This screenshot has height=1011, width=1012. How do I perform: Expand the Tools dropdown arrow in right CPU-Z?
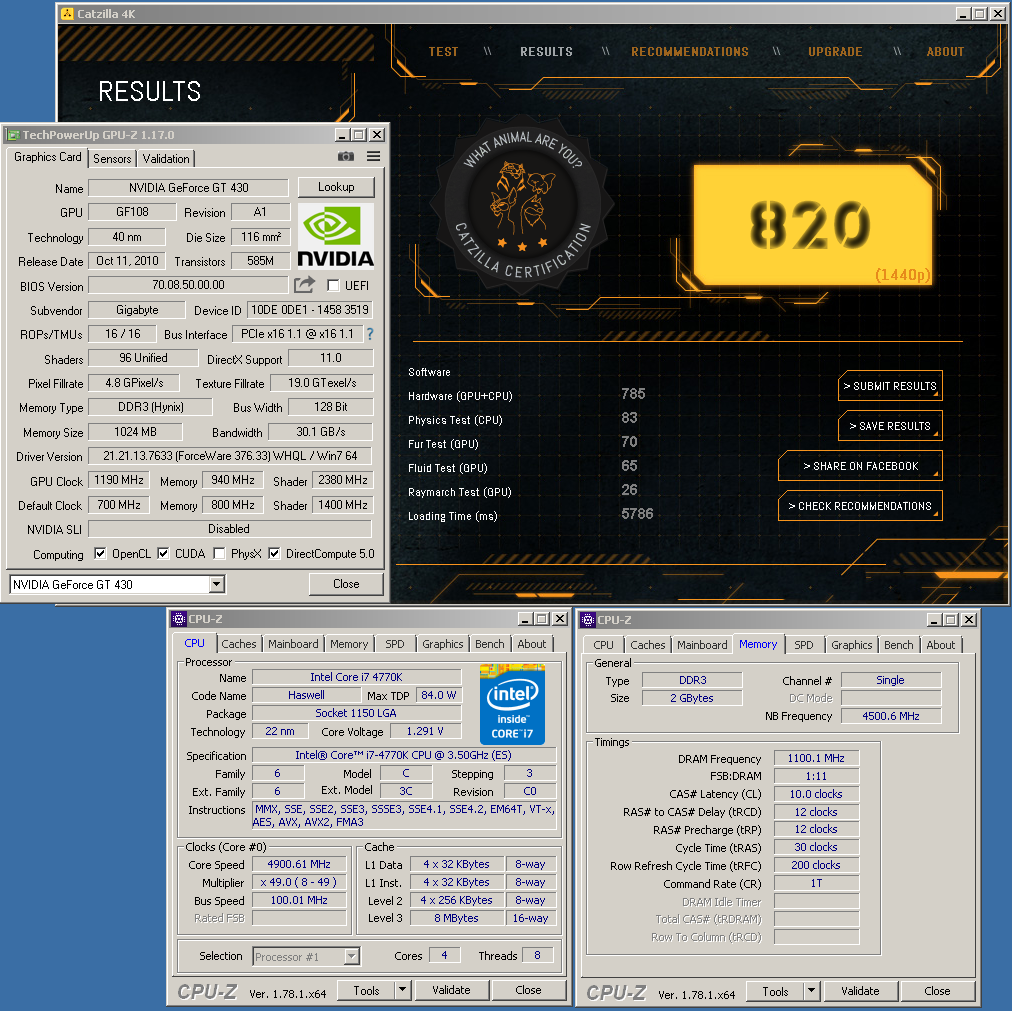point(811,991)
